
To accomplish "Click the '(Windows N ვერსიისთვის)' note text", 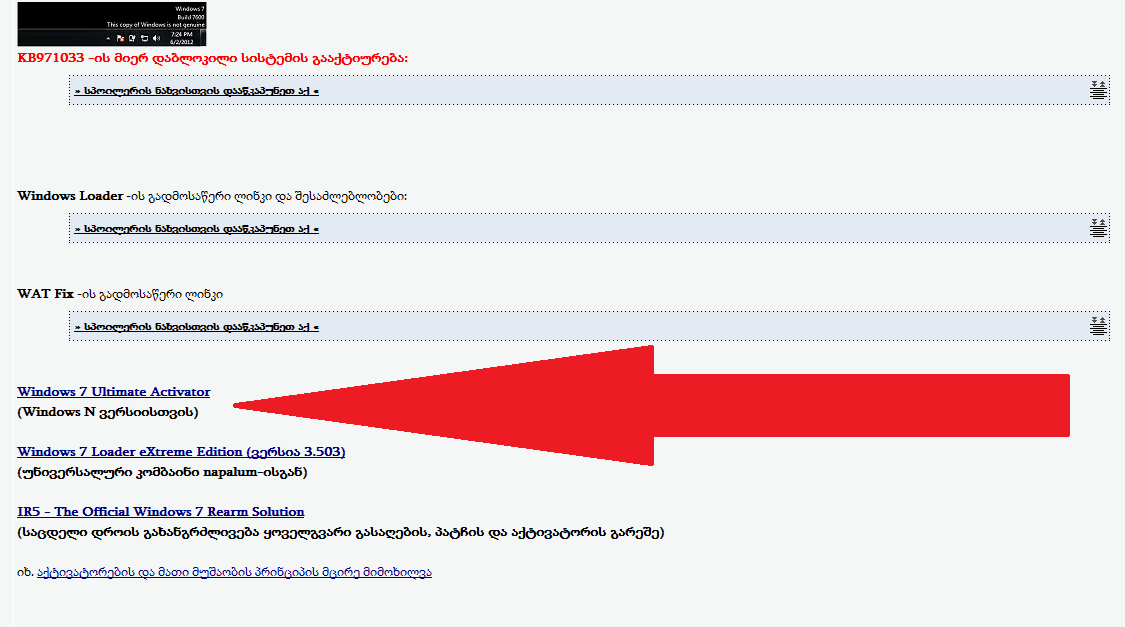I will tap(108, 412).
